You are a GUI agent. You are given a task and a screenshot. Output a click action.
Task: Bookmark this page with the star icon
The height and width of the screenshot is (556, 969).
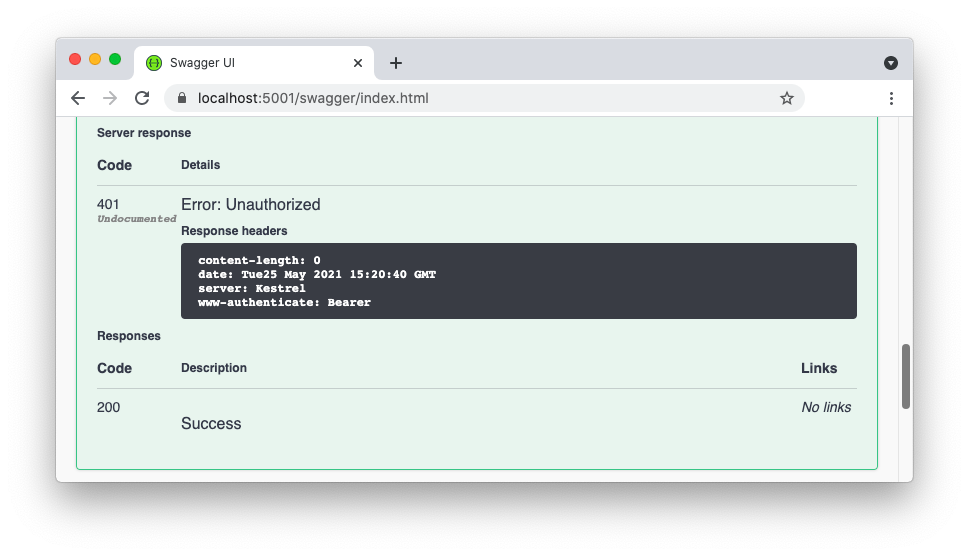(x=786, y=98)
